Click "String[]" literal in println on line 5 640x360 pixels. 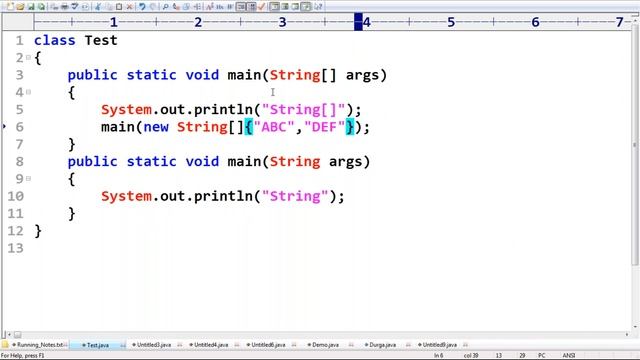point(304,109)
